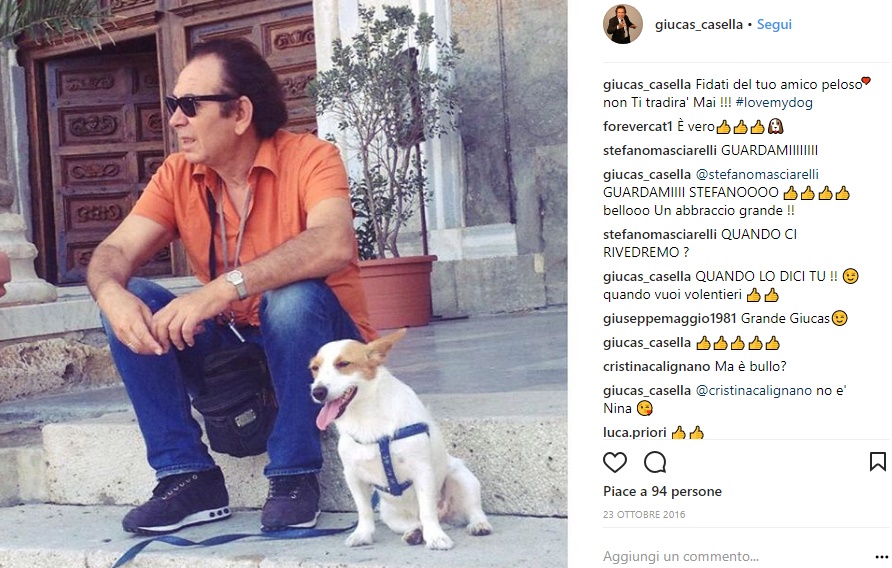Like the post with the heart icon
Viewport: 892px width, 568px height.
pos(615,462)
